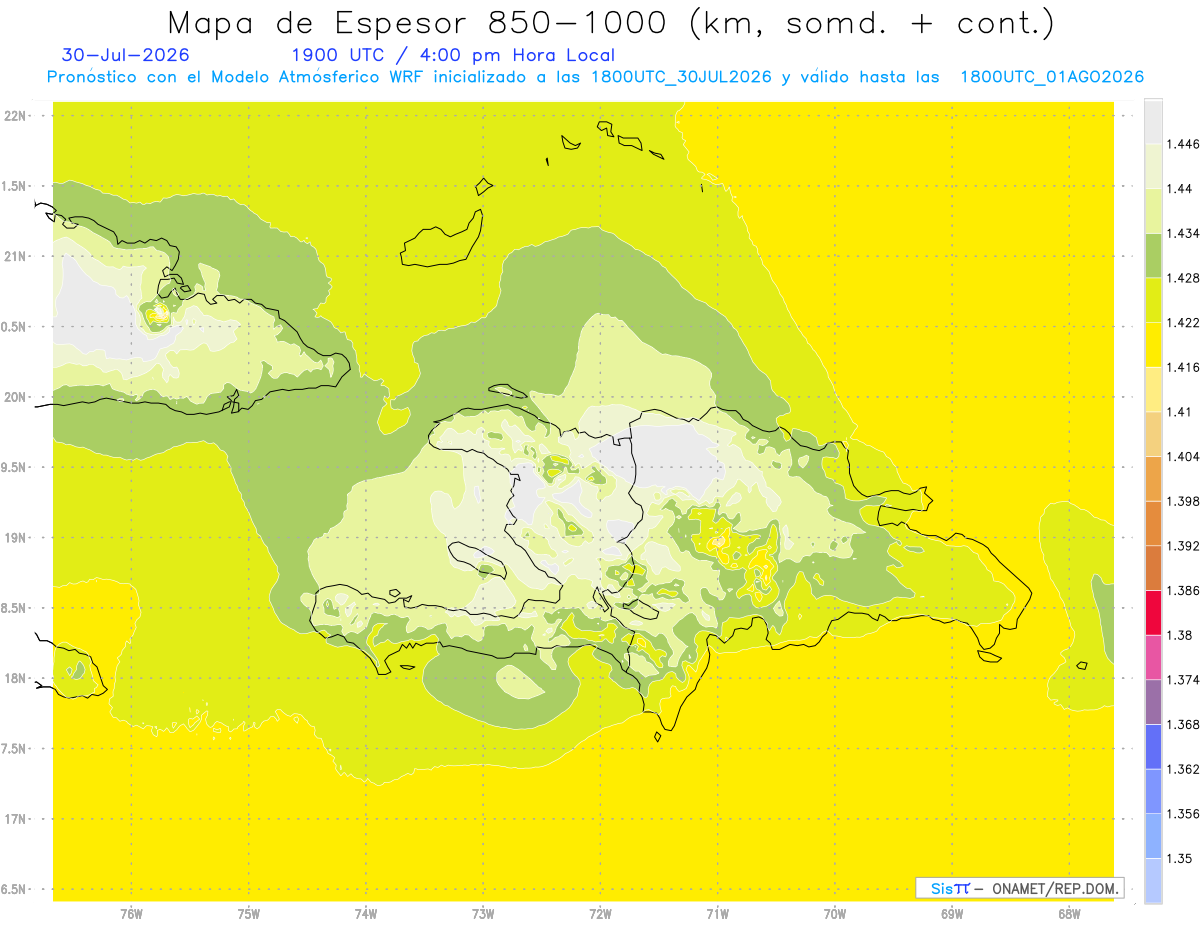Screen dimensions: 1200x927
Task: Click the time text '1900 UTC / 4:00 pm Hora Local'
Action: pos(453,56)
